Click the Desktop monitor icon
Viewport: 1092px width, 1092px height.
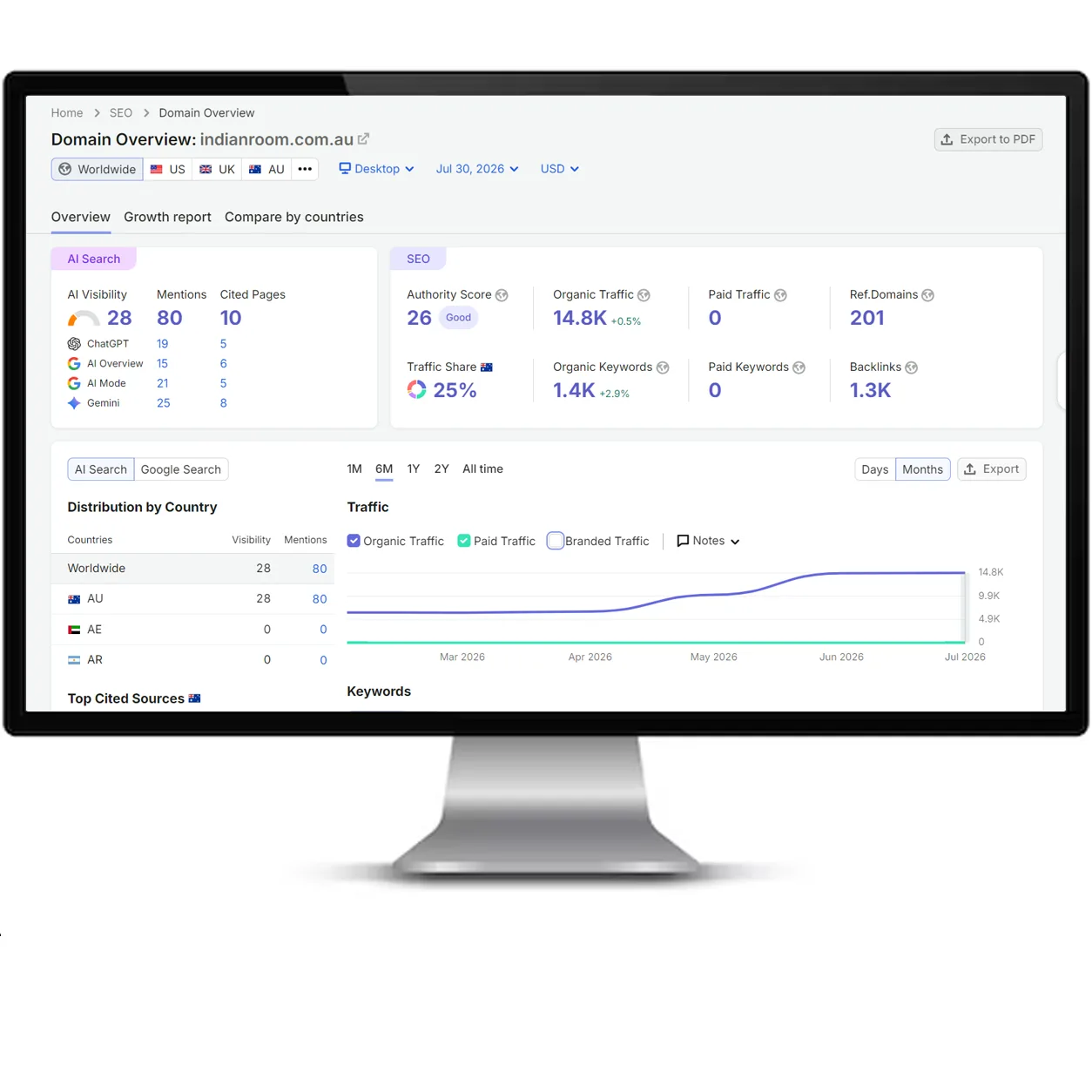pos(345,168)
